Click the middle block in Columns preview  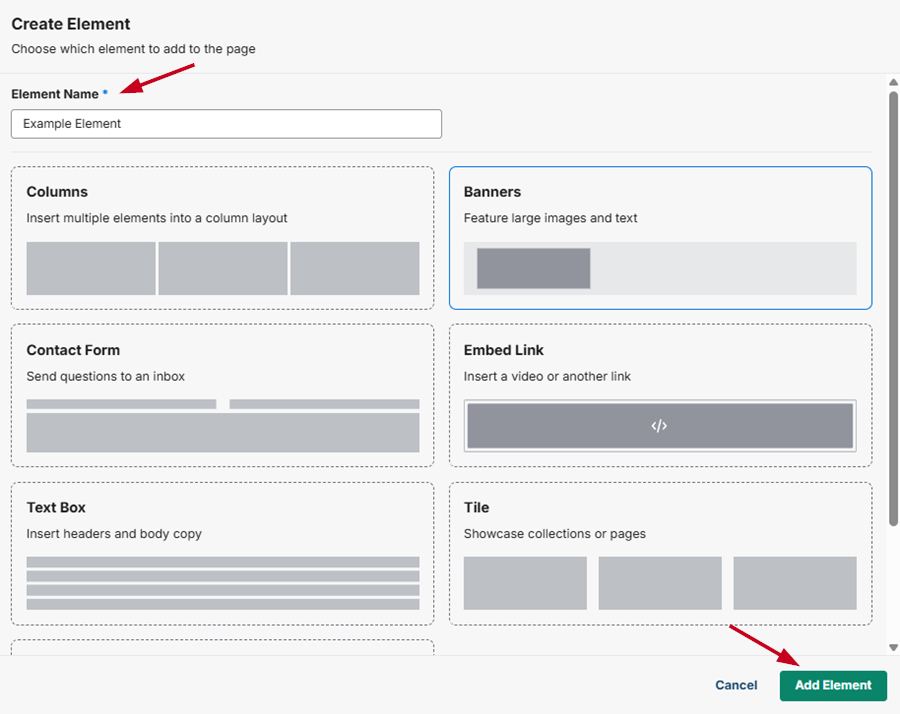click(x=223, y=268)
